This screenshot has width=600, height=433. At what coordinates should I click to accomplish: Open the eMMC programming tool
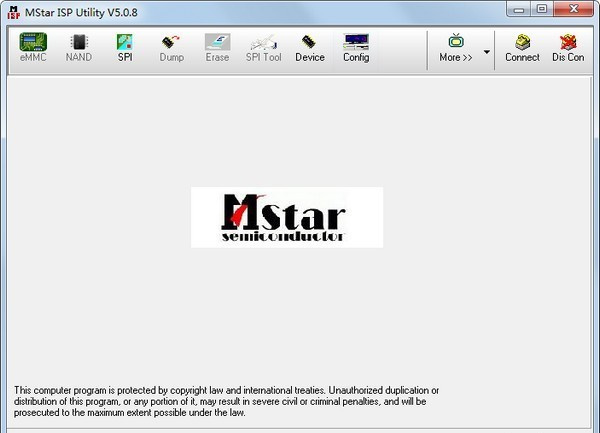(33, 48)
